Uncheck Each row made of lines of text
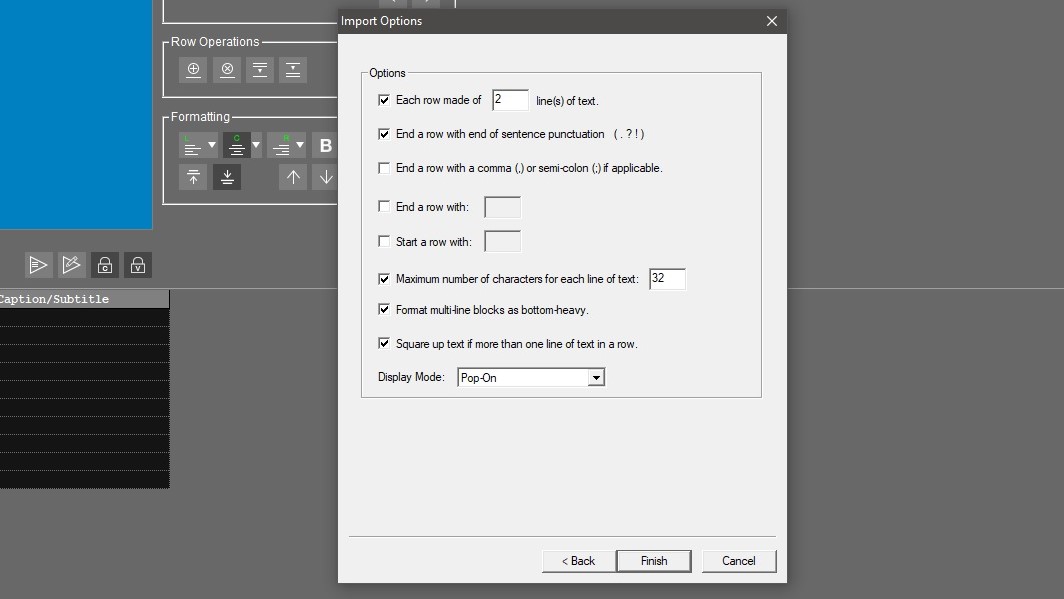The height and width of the screenshot is (599, 1064). coord(384,100)
